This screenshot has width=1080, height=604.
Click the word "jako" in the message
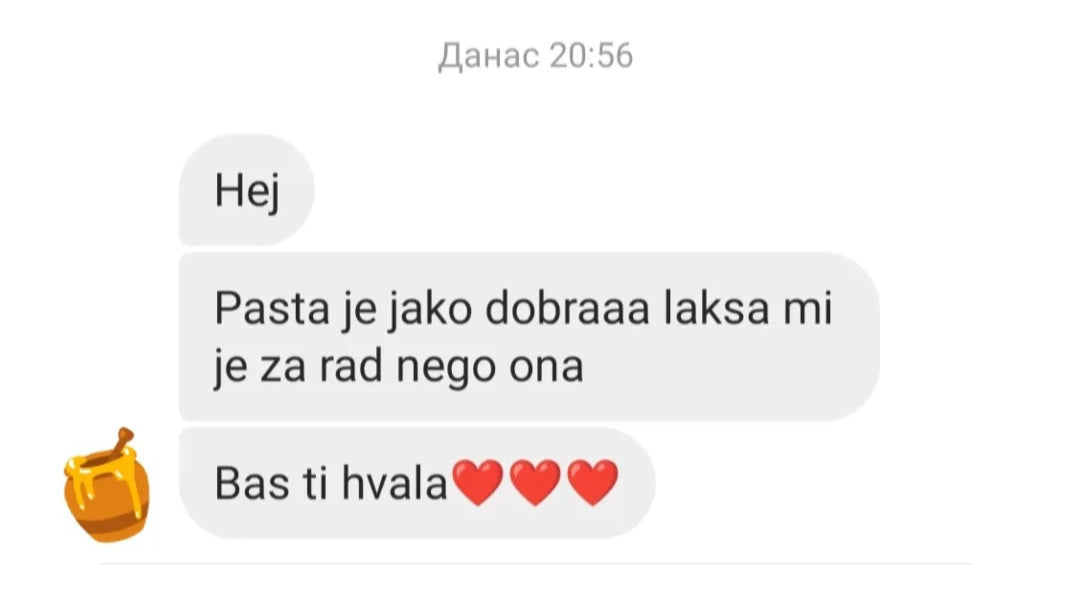(x=428, y=308)
